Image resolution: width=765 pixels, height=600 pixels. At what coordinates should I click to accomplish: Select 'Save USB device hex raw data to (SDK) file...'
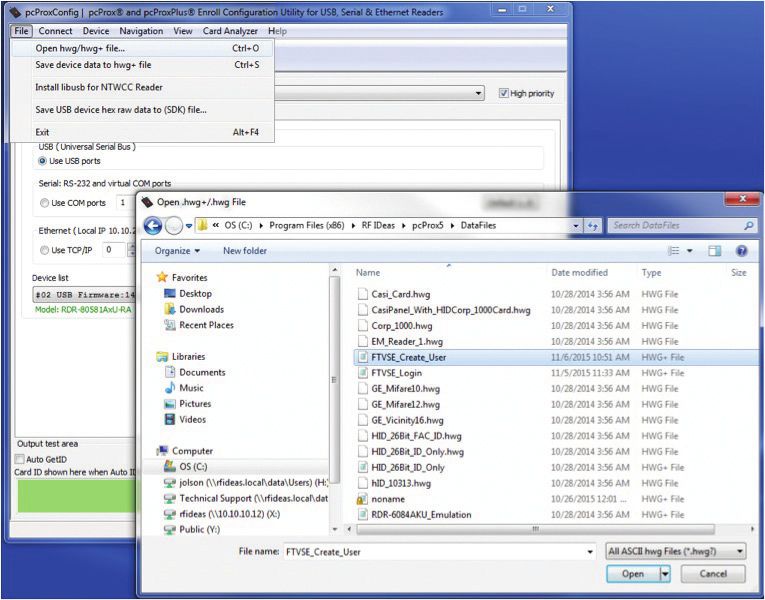tap(141, 110)
